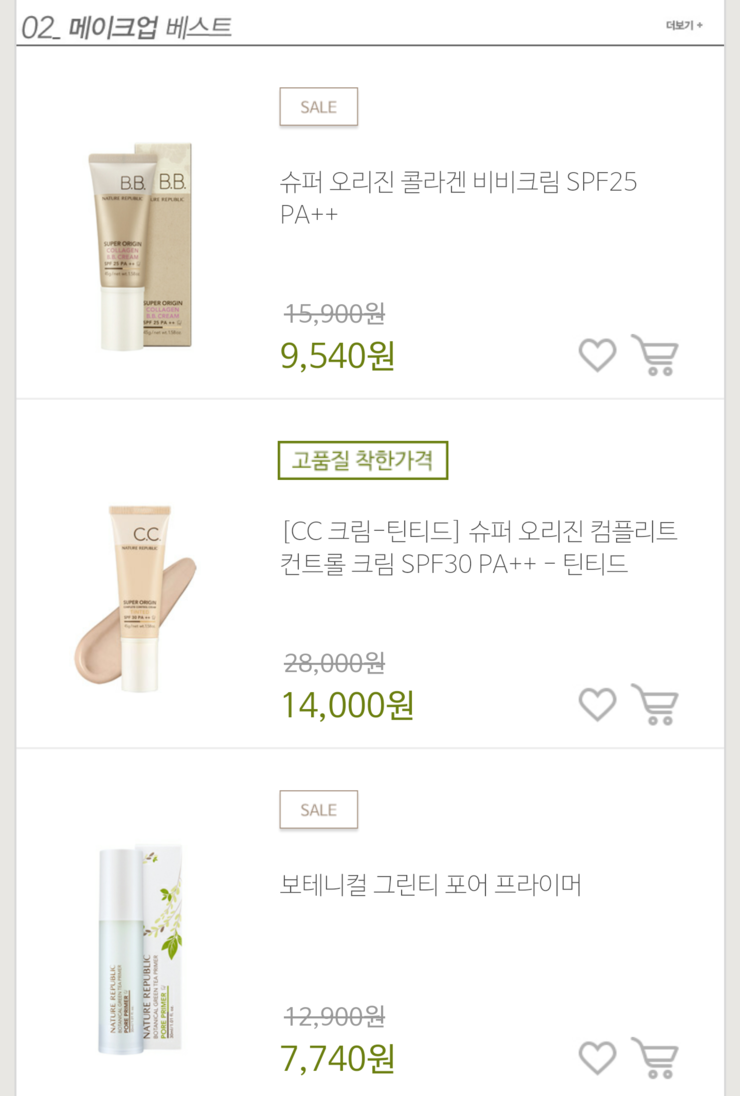Toggle wishlist heart for CC cream

(597, 704)
